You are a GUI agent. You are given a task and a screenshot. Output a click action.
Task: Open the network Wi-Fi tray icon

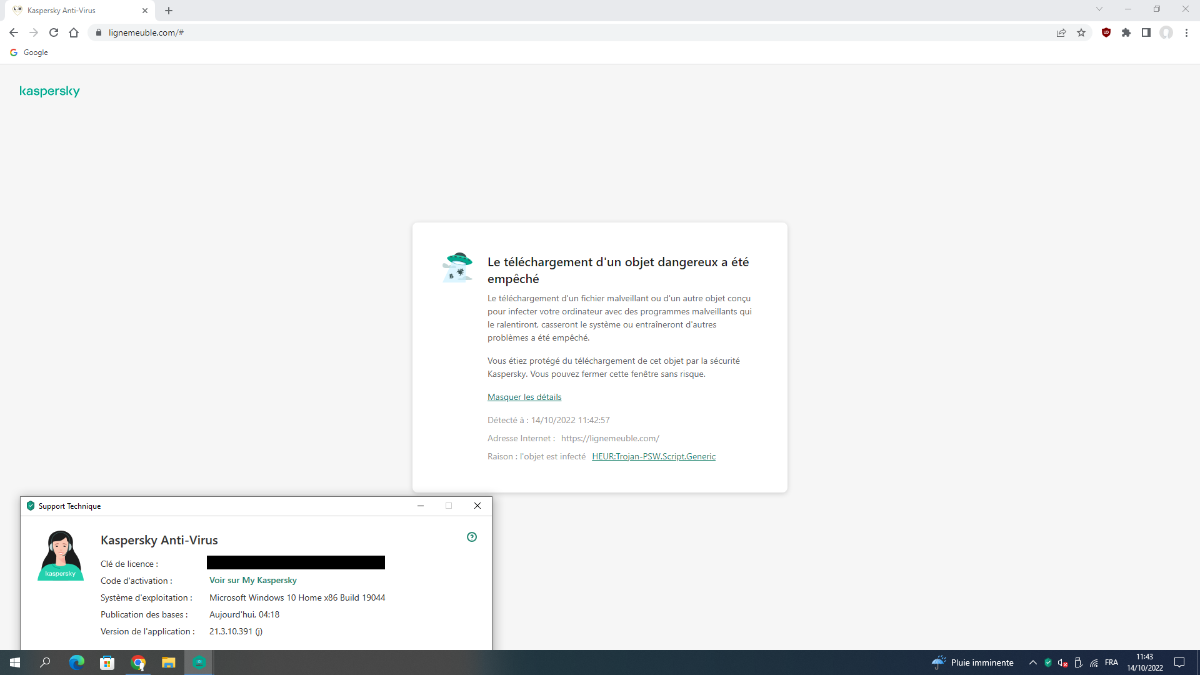1093,662
